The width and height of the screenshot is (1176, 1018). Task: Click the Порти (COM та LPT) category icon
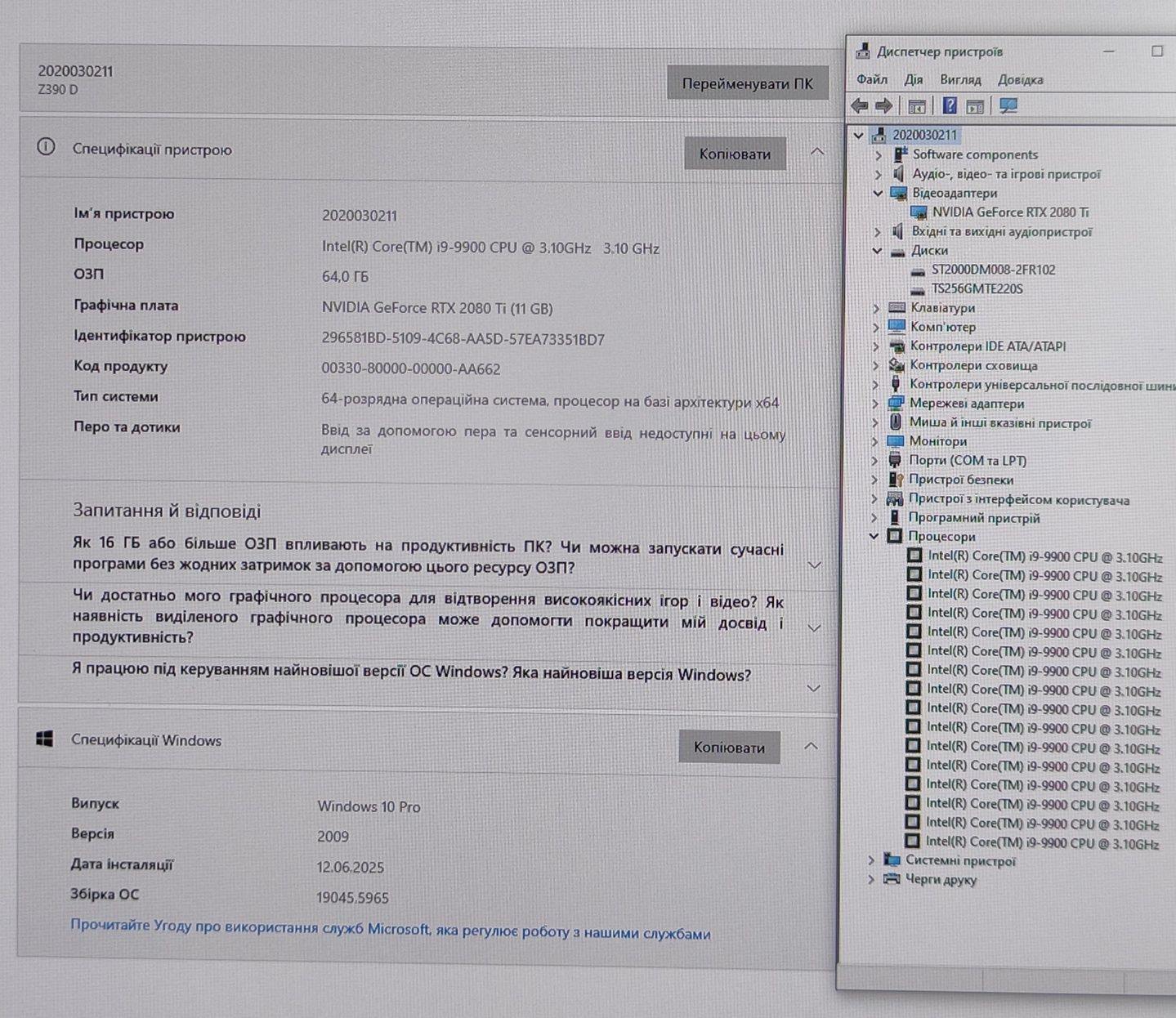coord(895,461)
